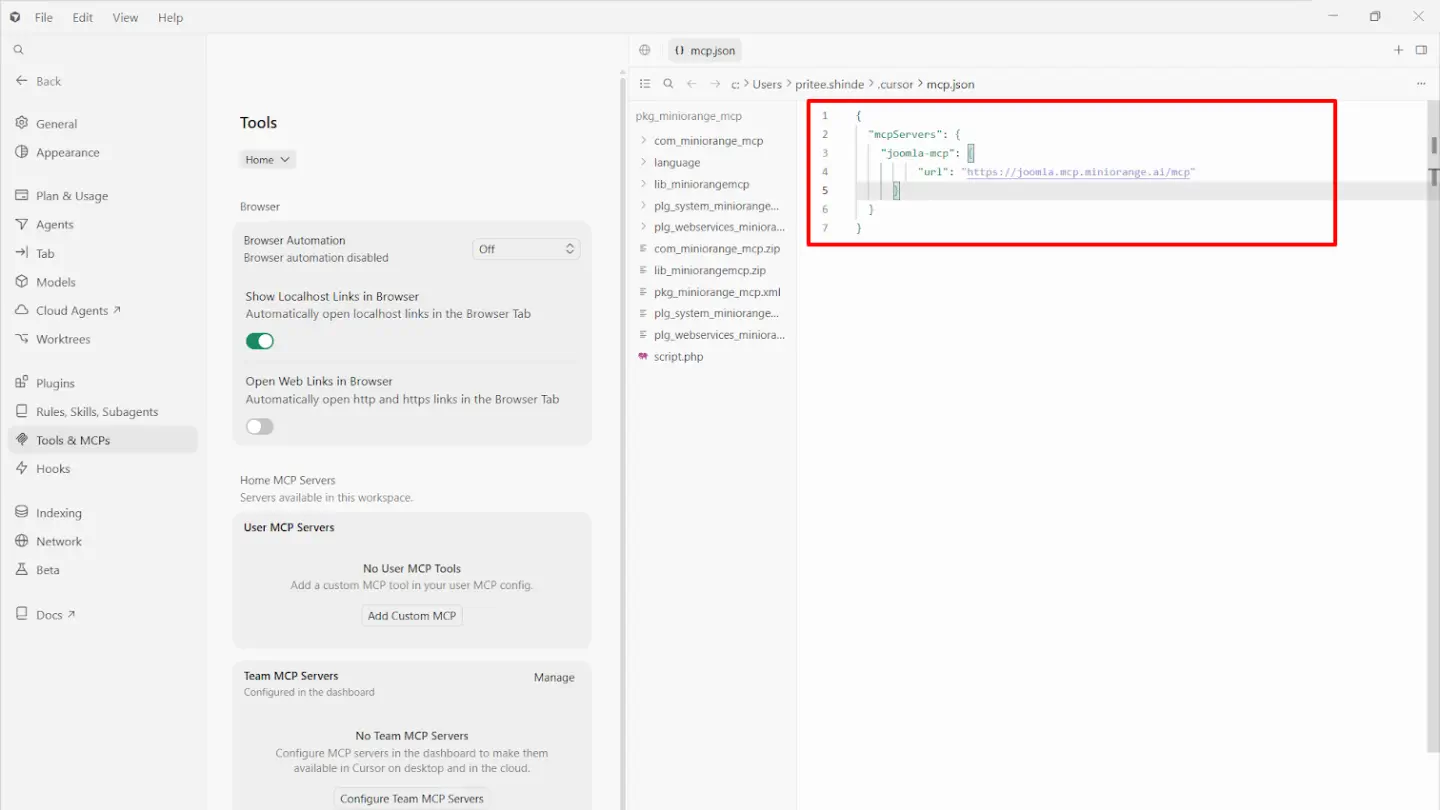Click the globe icon beside the mcp.json tab
Viewport: 1440px width, 810px height.
click(x=645, y=50)
